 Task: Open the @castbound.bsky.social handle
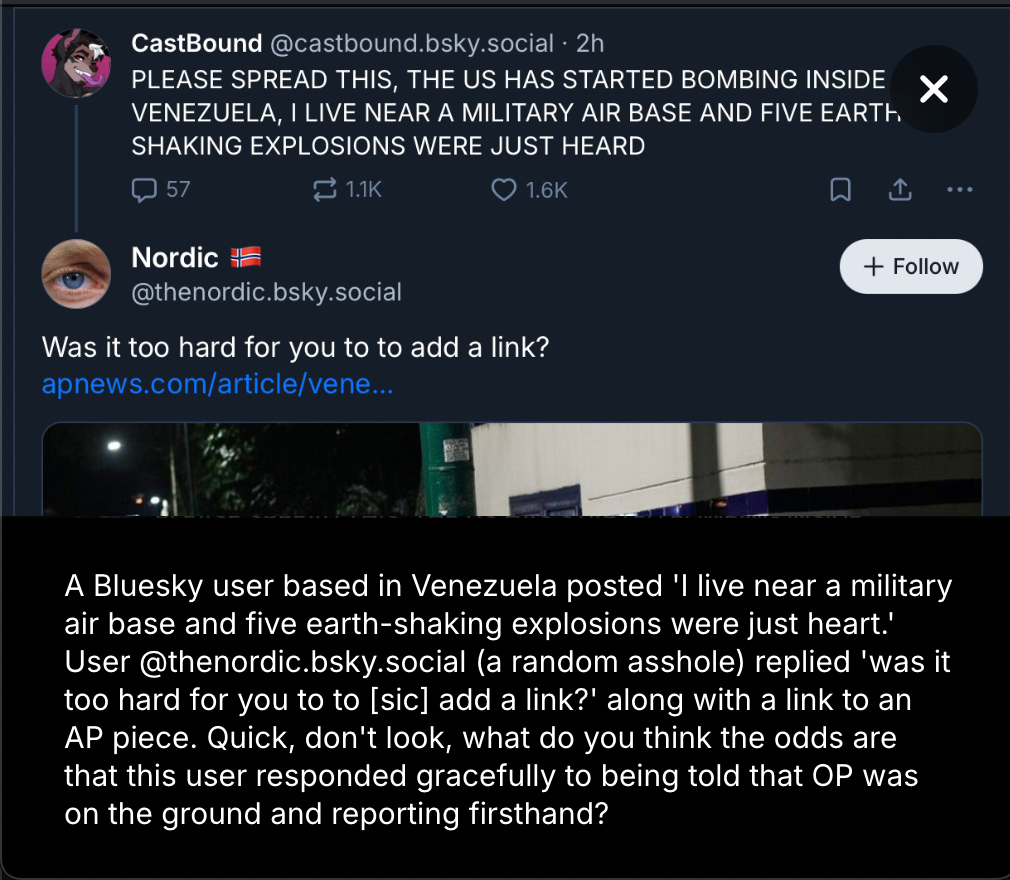pos(410,43)
